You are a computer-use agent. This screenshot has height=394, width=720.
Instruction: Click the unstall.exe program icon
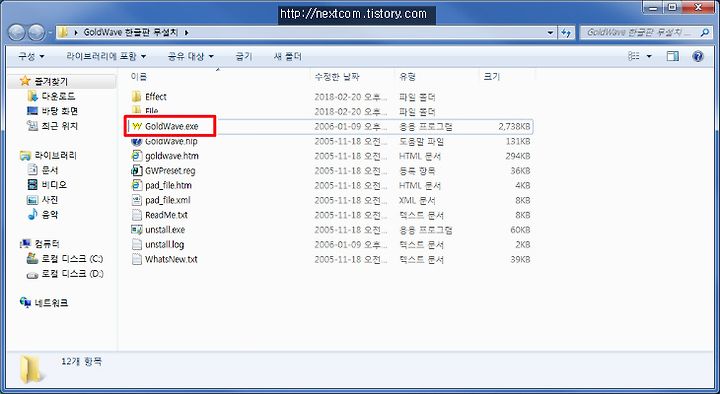(x=136, y=229)
